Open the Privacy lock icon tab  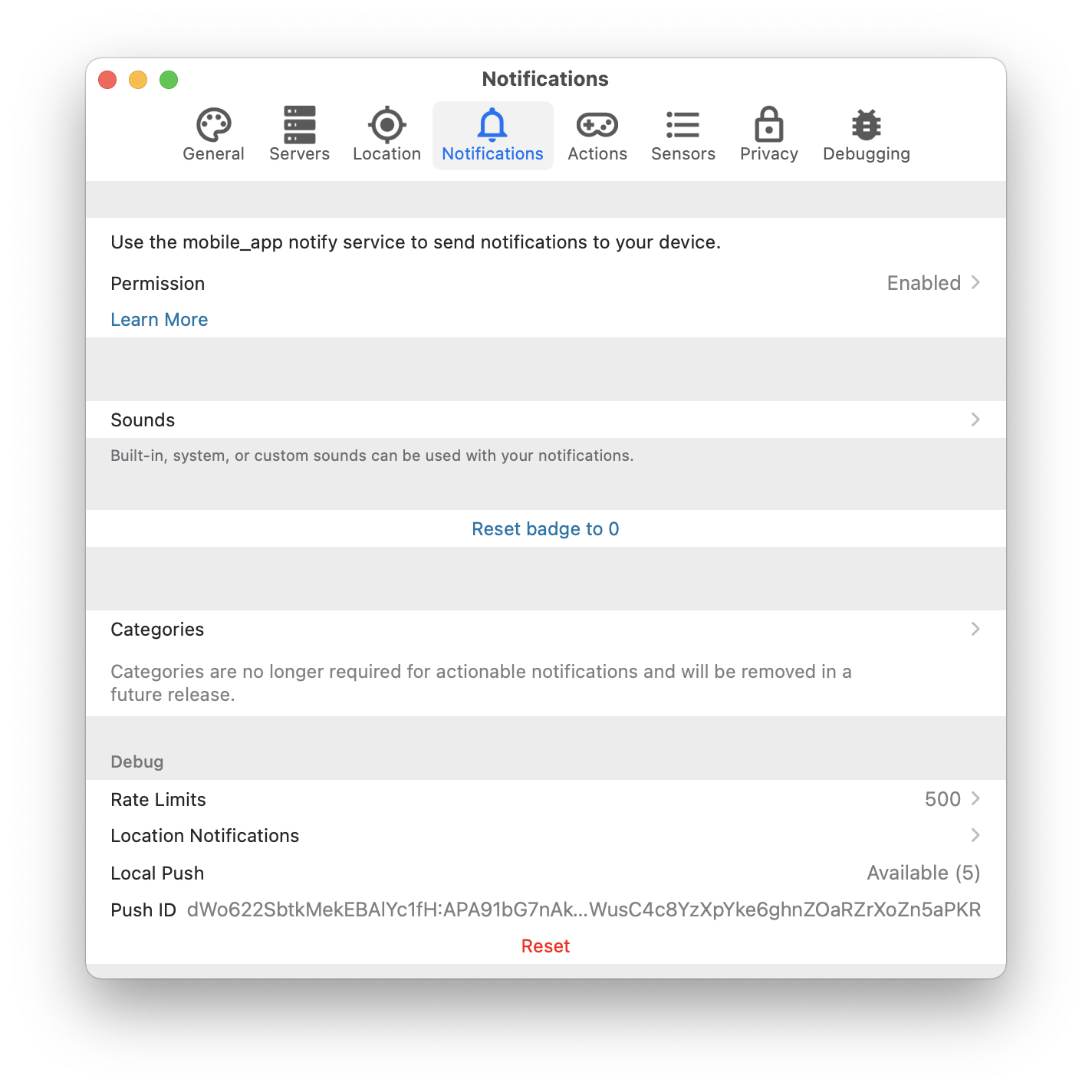pos(768,135)
